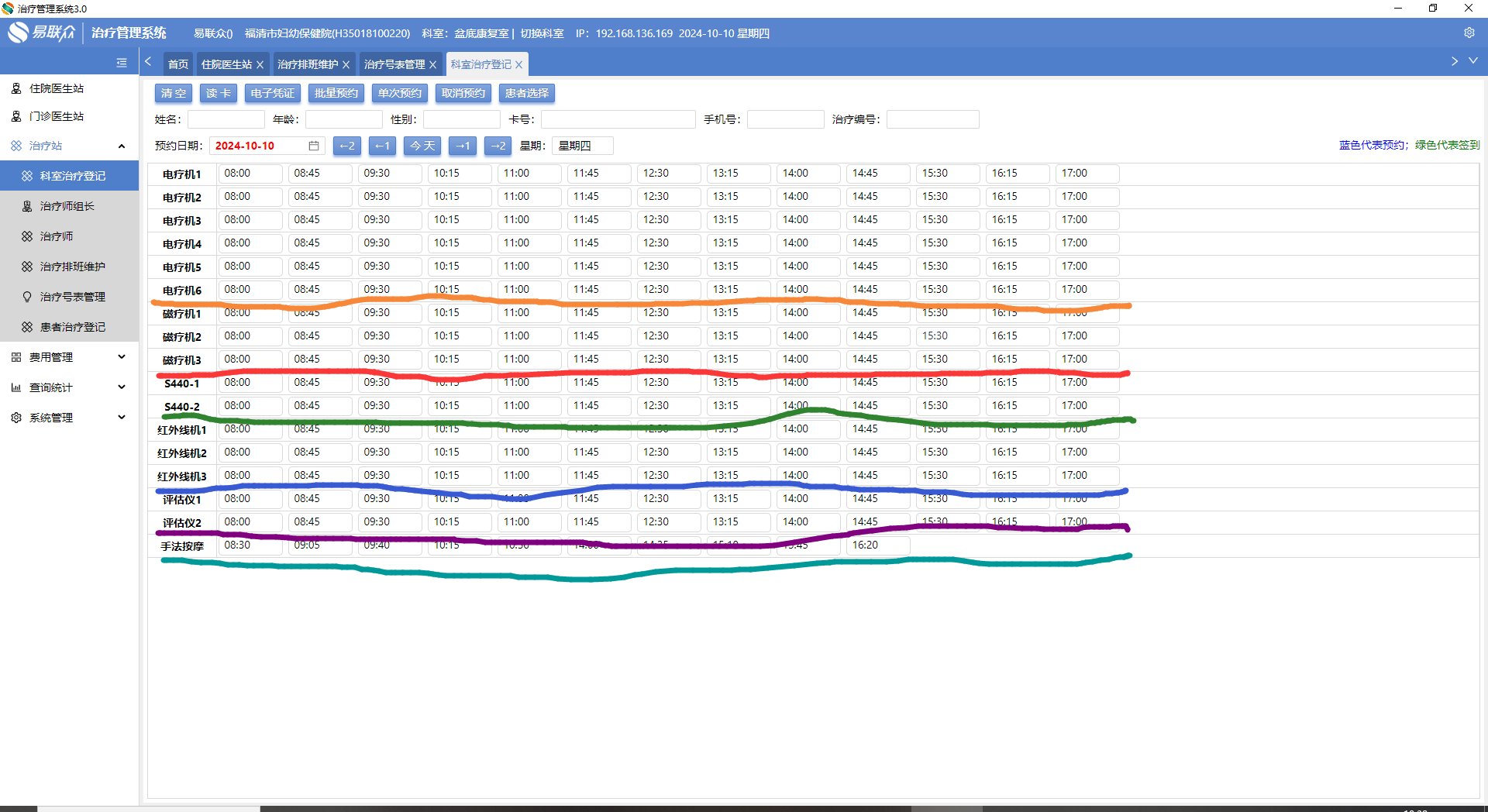The height and width of the screenshot is (812, 1488).
Task: Select 磁疗机3 08:45 time slot
Action: point(320,360)
